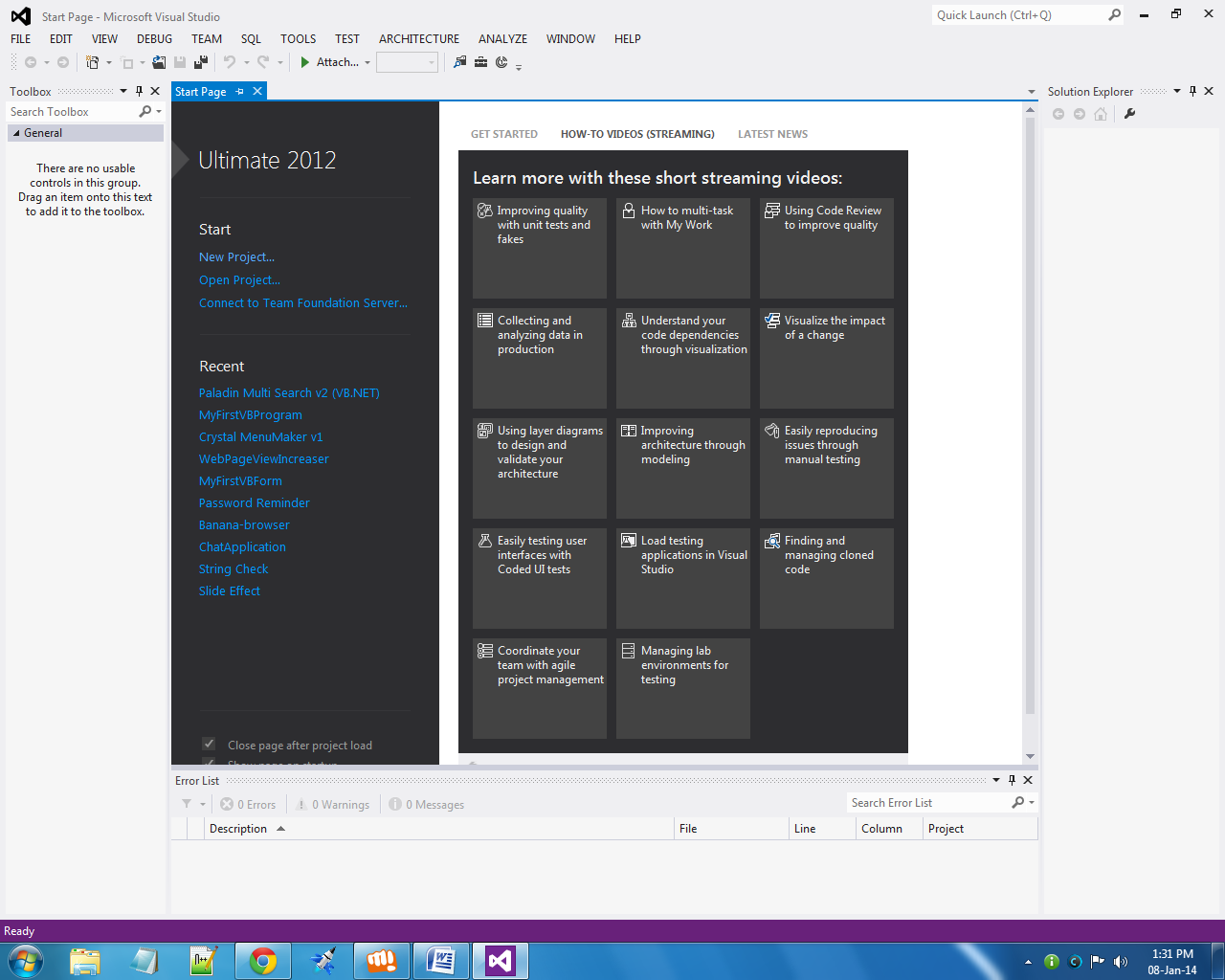Viewport: 1225px width, 980px height.
Task: Open Google Chrome from the taskbar
Action: 262,961
